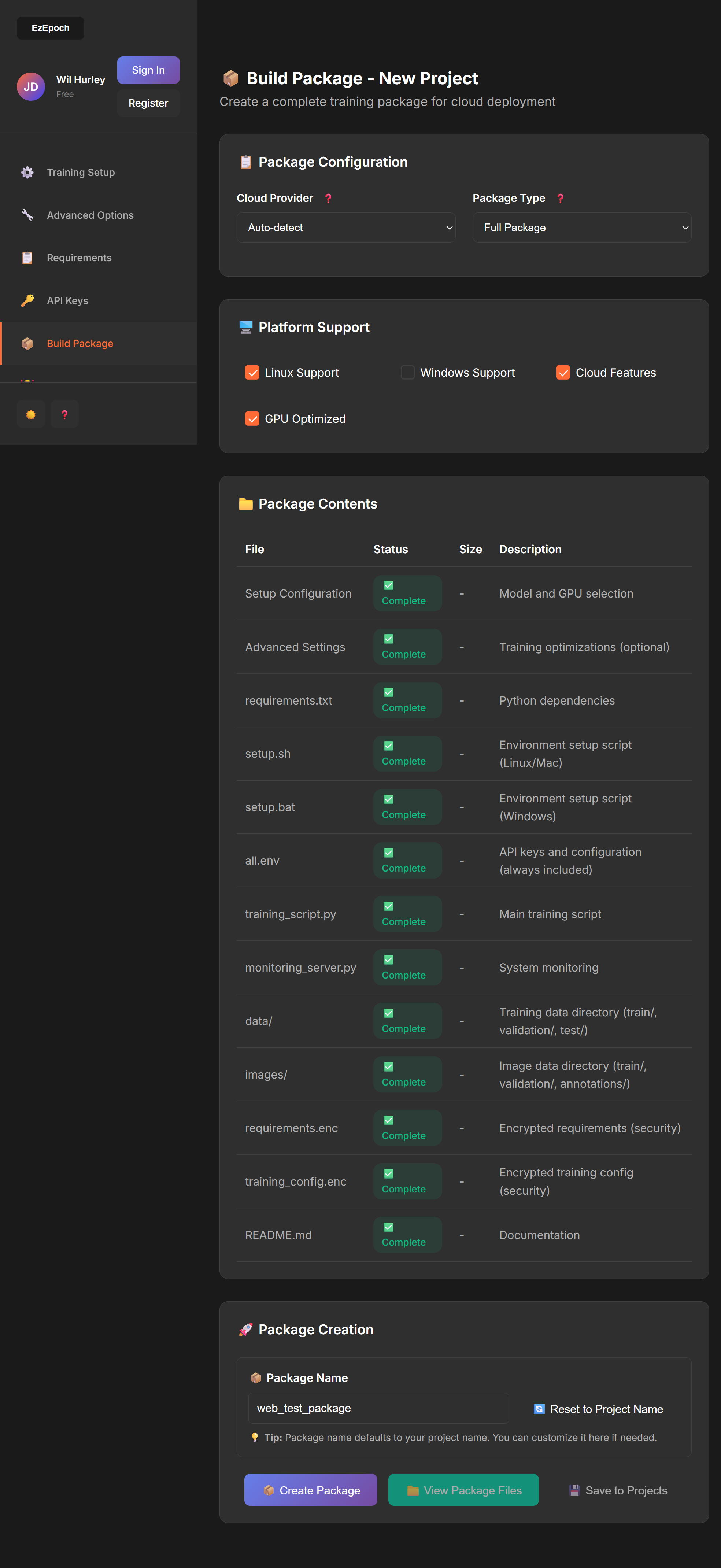Viewport: 721px width, 1568px height.
Task: Open Advanced Options via the wrench icon
Action: (x=27, y=215)
